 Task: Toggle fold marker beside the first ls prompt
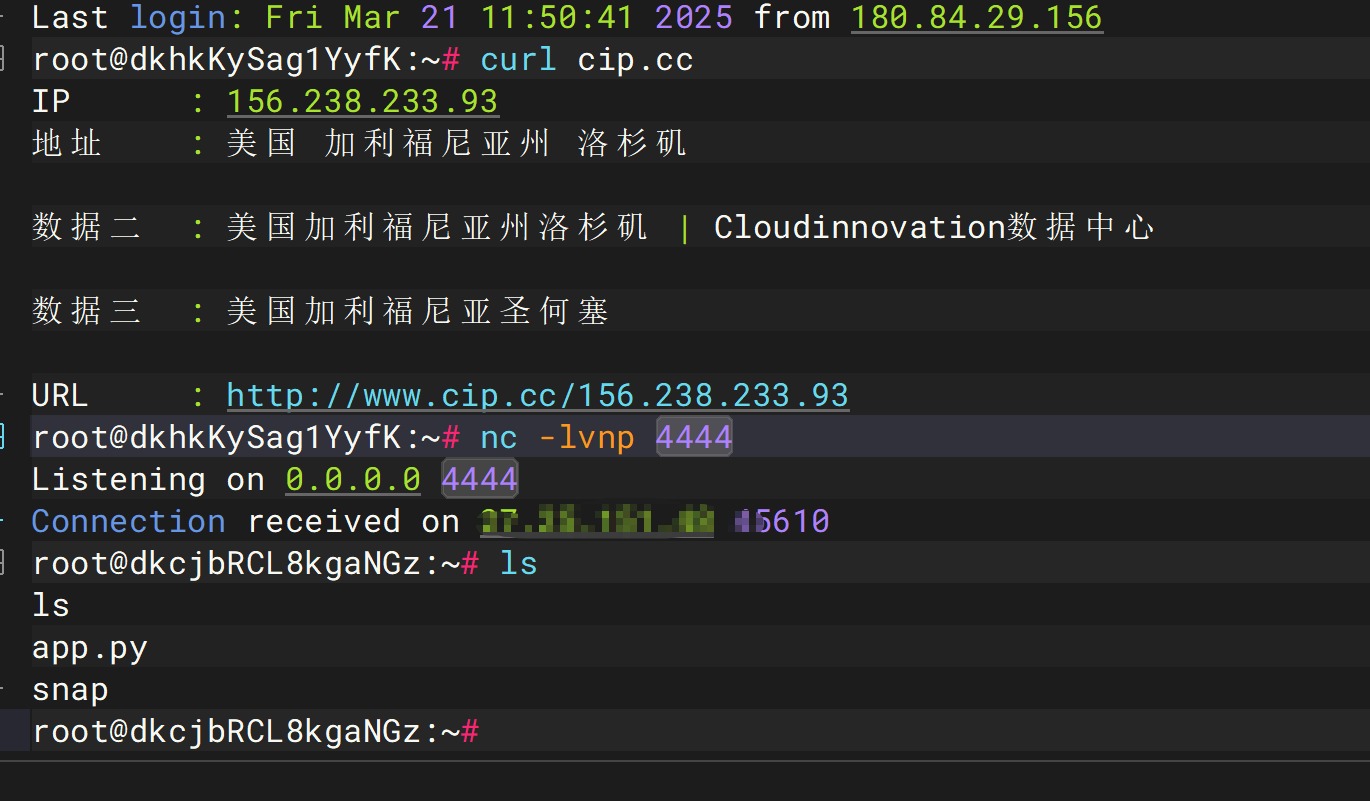point(3,563)
